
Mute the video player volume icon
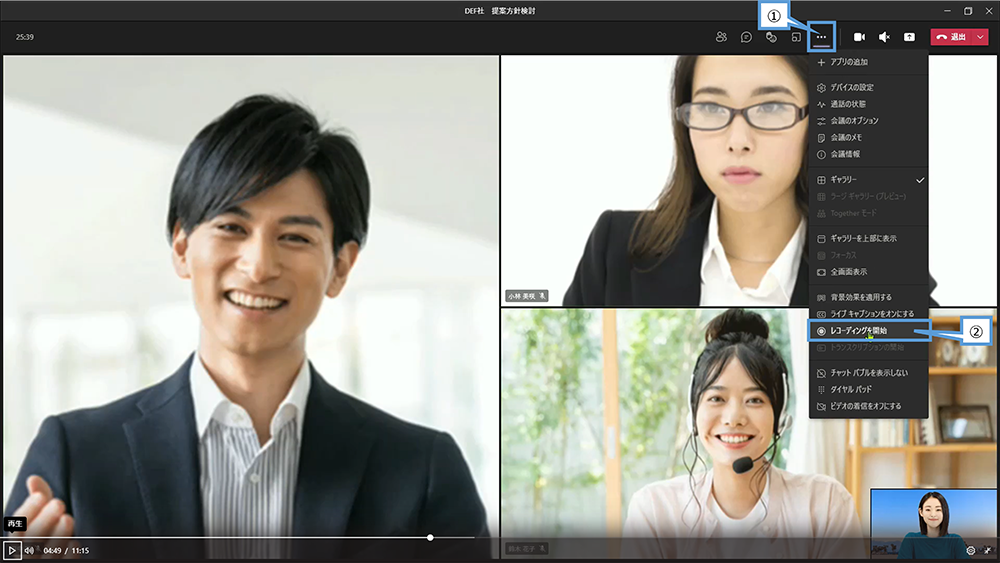point(29,550)
